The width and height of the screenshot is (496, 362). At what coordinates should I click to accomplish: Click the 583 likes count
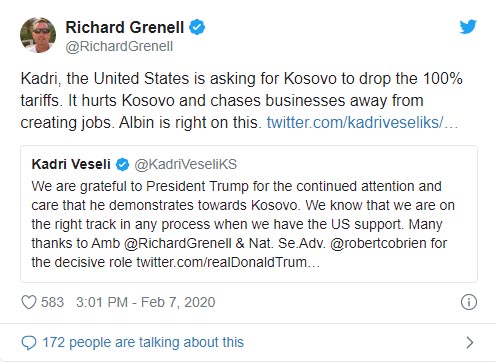tap(52, 302)
